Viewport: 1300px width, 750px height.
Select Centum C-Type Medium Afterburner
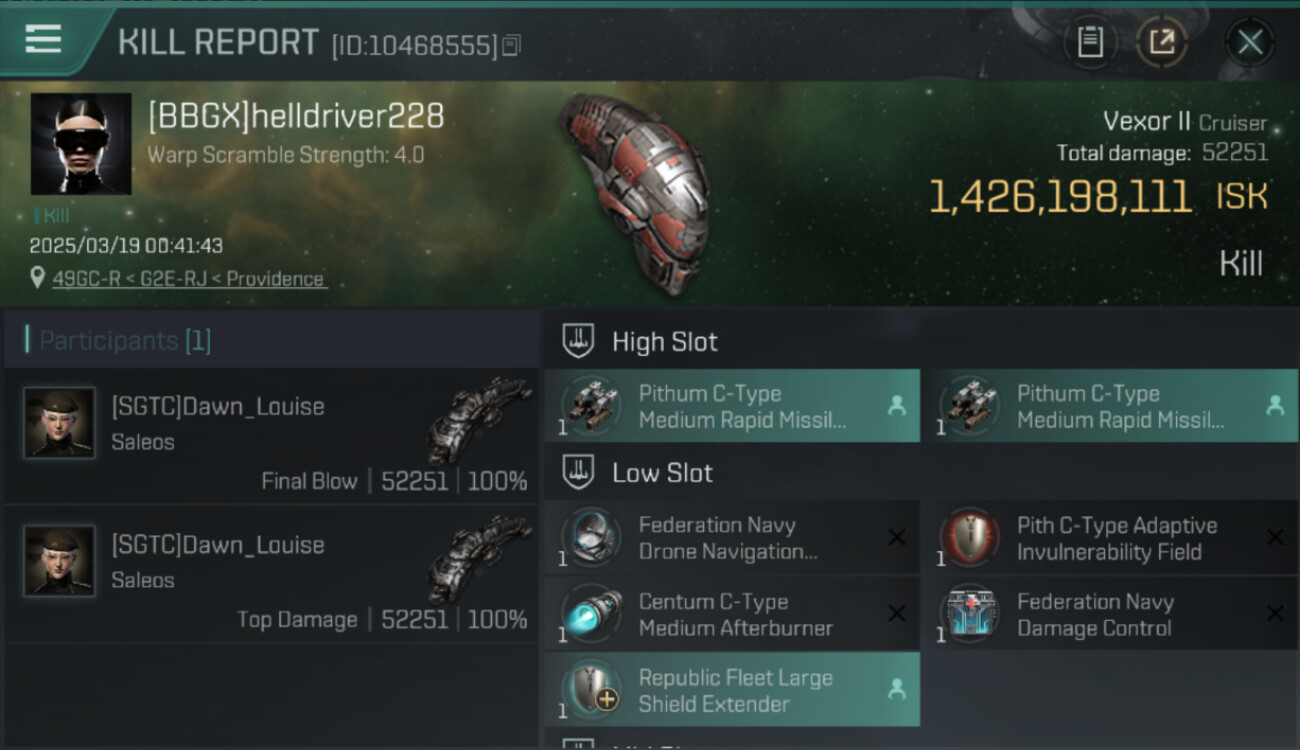[732, 614]
